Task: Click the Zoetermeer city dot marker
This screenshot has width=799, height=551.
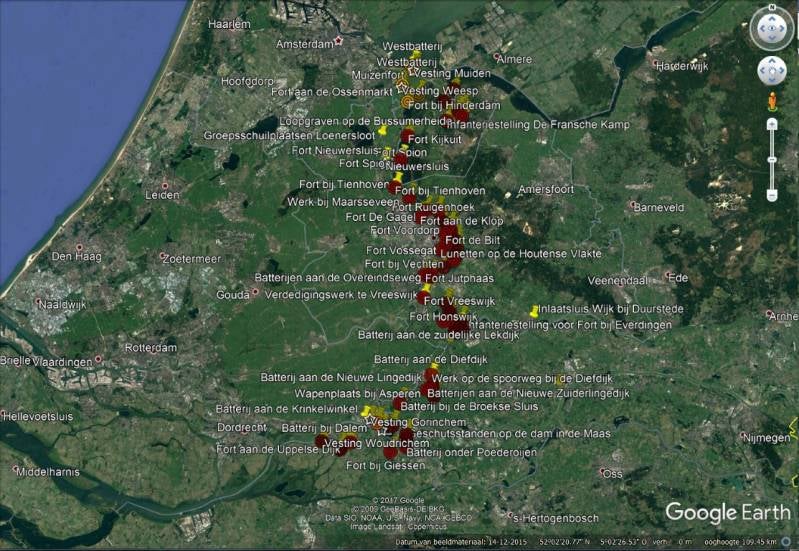Action: click(163, 256)
